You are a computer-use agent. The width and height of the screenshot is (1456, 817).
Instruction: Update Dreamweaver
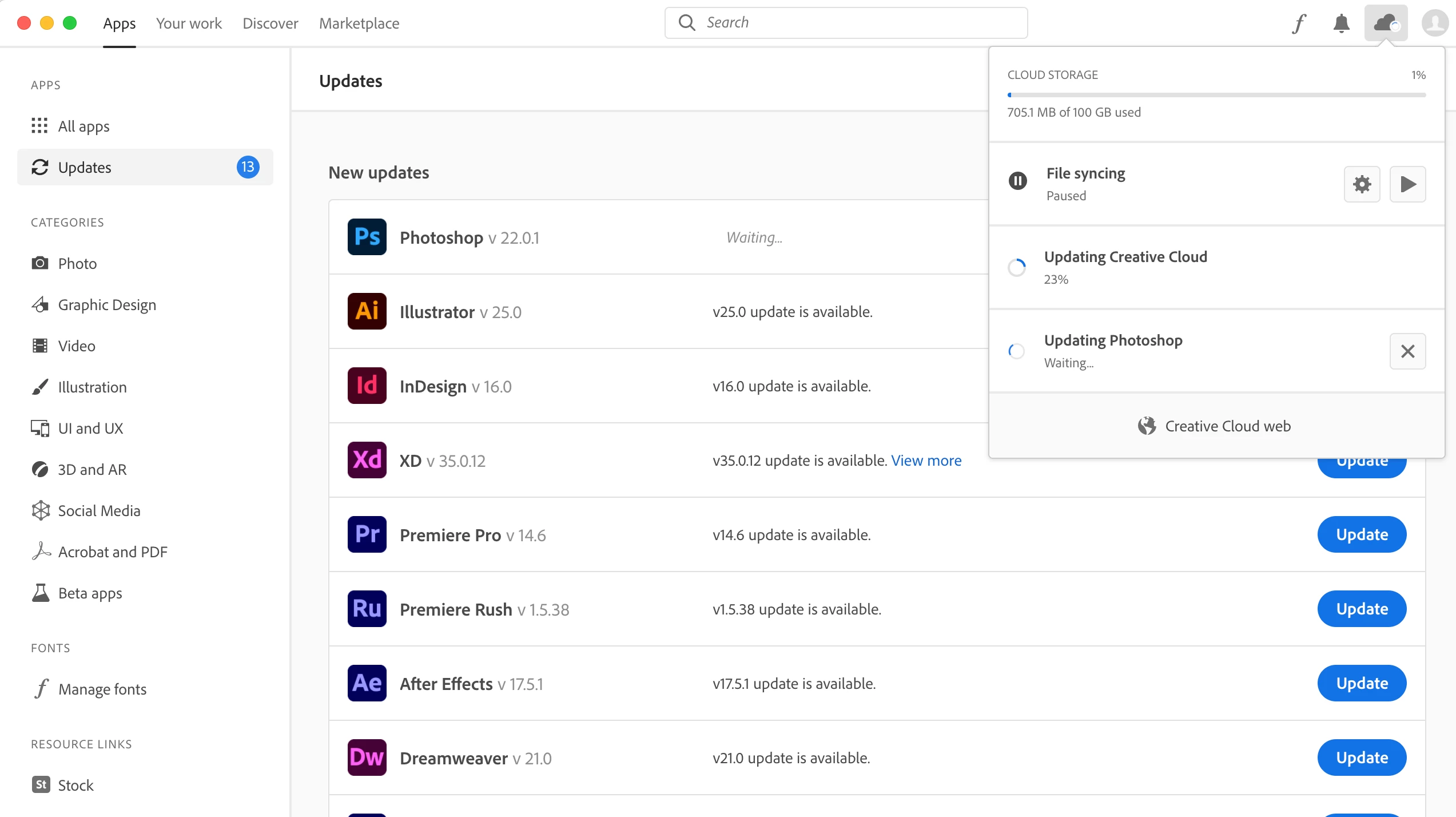pos(1361,757)
